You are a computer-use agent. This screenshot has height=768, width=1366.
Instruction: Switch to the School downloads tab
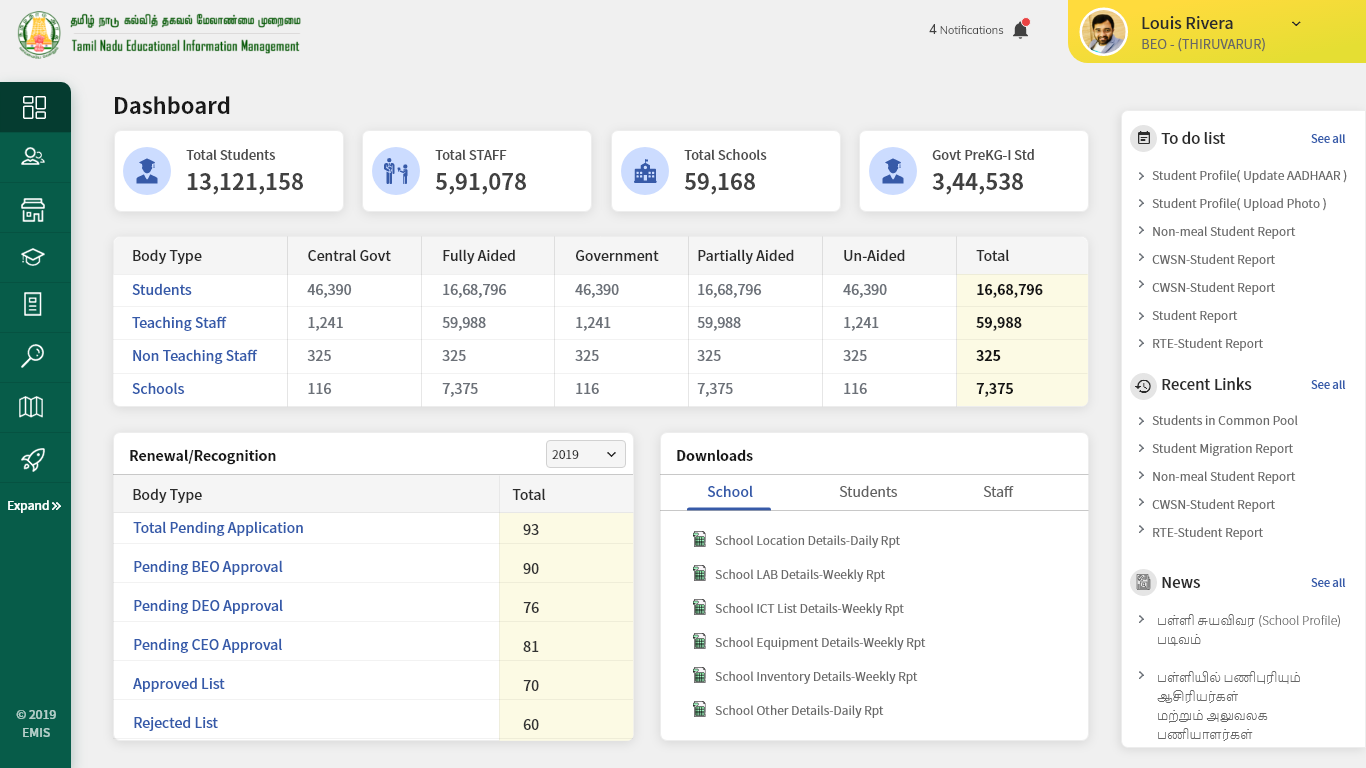pyautogui.click(x=730, y=492)
